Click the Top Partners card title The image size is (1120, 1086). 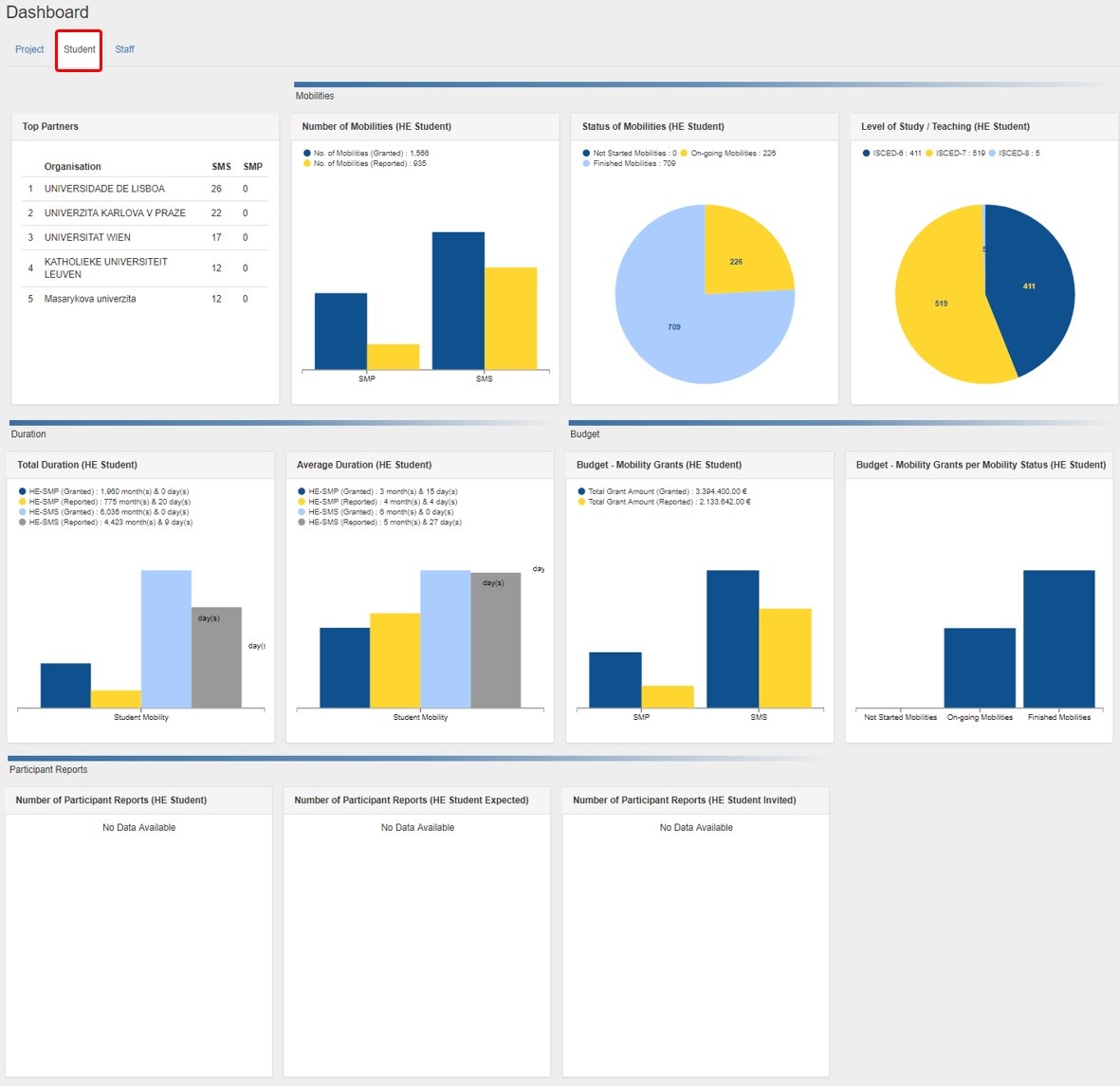click(x=50, y=126)
